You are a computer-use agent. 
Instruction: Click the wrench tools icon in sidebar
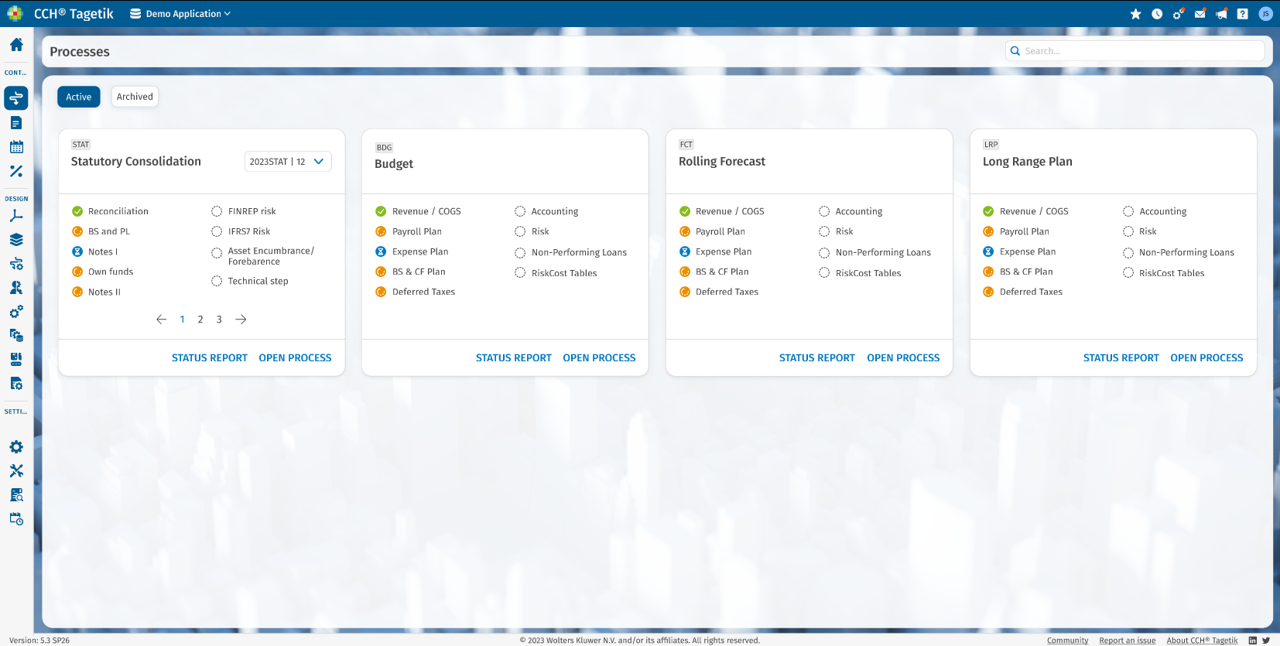[16, 471]
